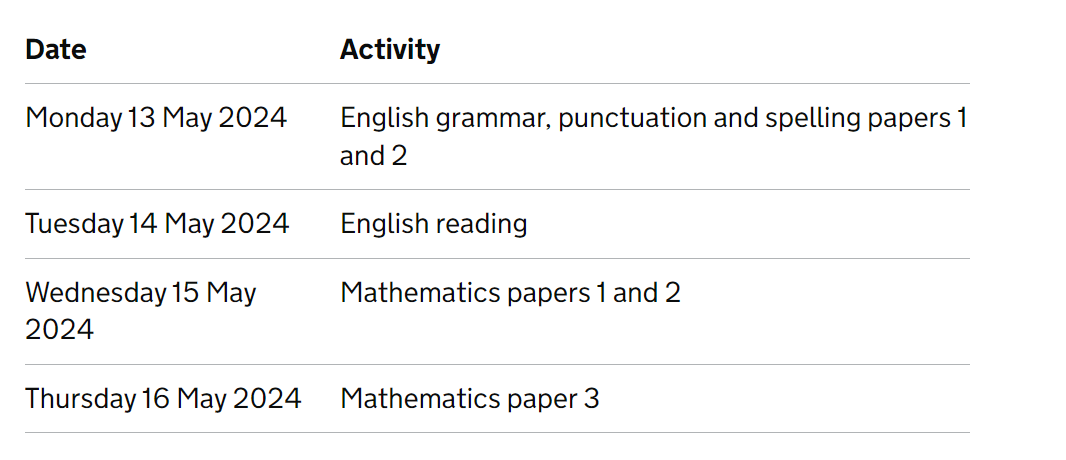Screen dimensions: 1066x460
Task: Click the word Monday
Action: click(73, 118)
